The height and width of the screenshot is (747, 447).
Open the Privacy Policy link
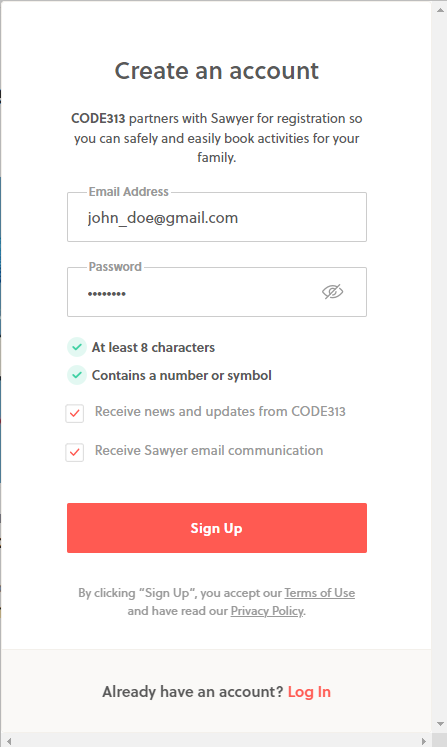pos(267,611)
